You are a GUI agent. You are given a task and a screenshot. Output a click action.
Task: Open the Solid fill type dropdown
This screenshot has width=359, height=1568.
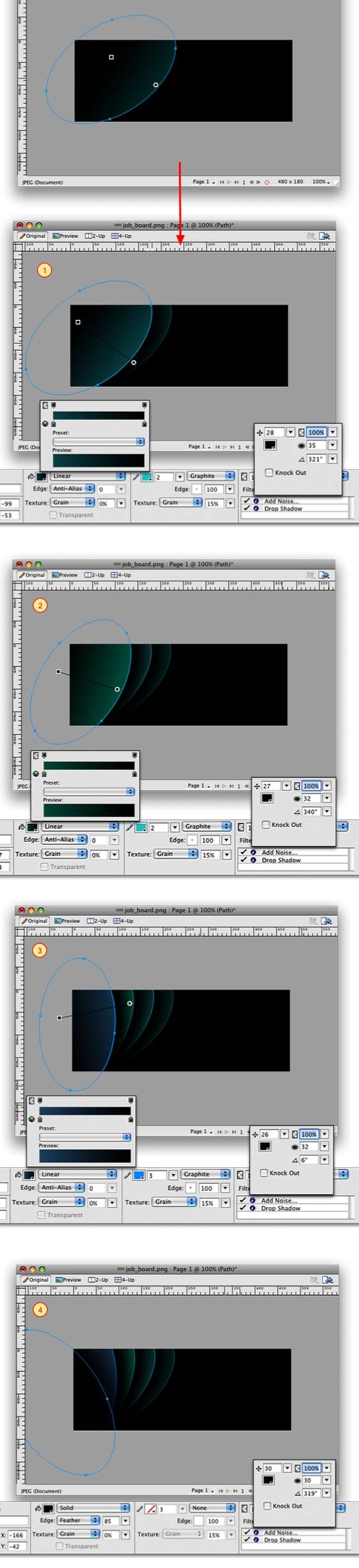pos(93,1508)
